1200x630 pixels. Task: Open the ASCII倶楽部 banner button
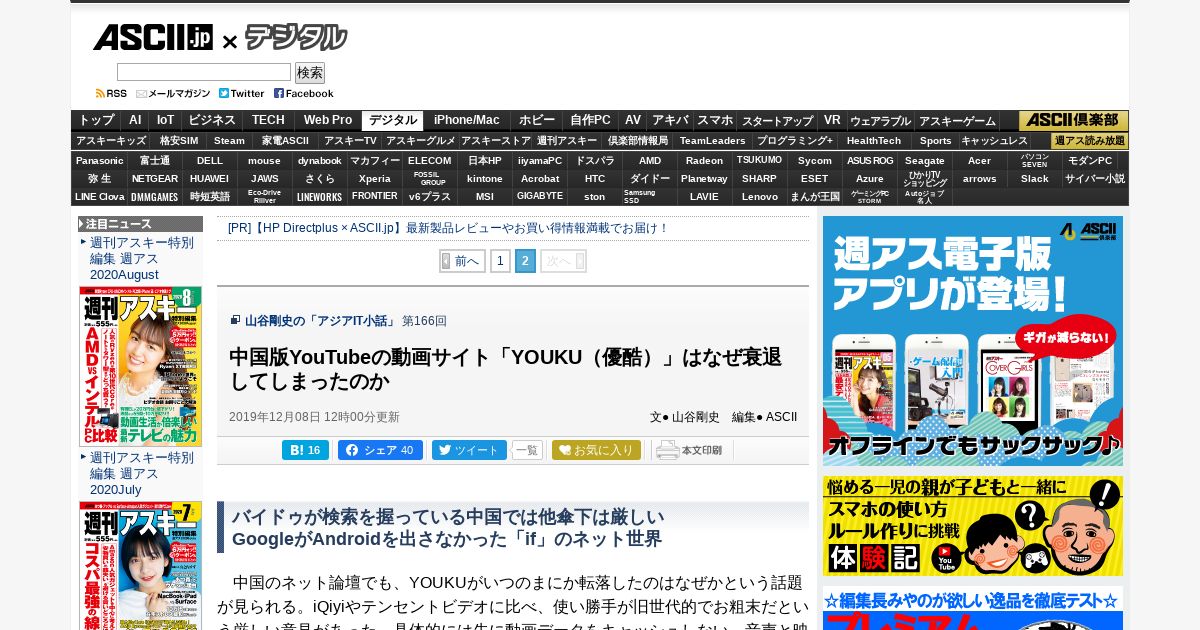click(1074, 120)
